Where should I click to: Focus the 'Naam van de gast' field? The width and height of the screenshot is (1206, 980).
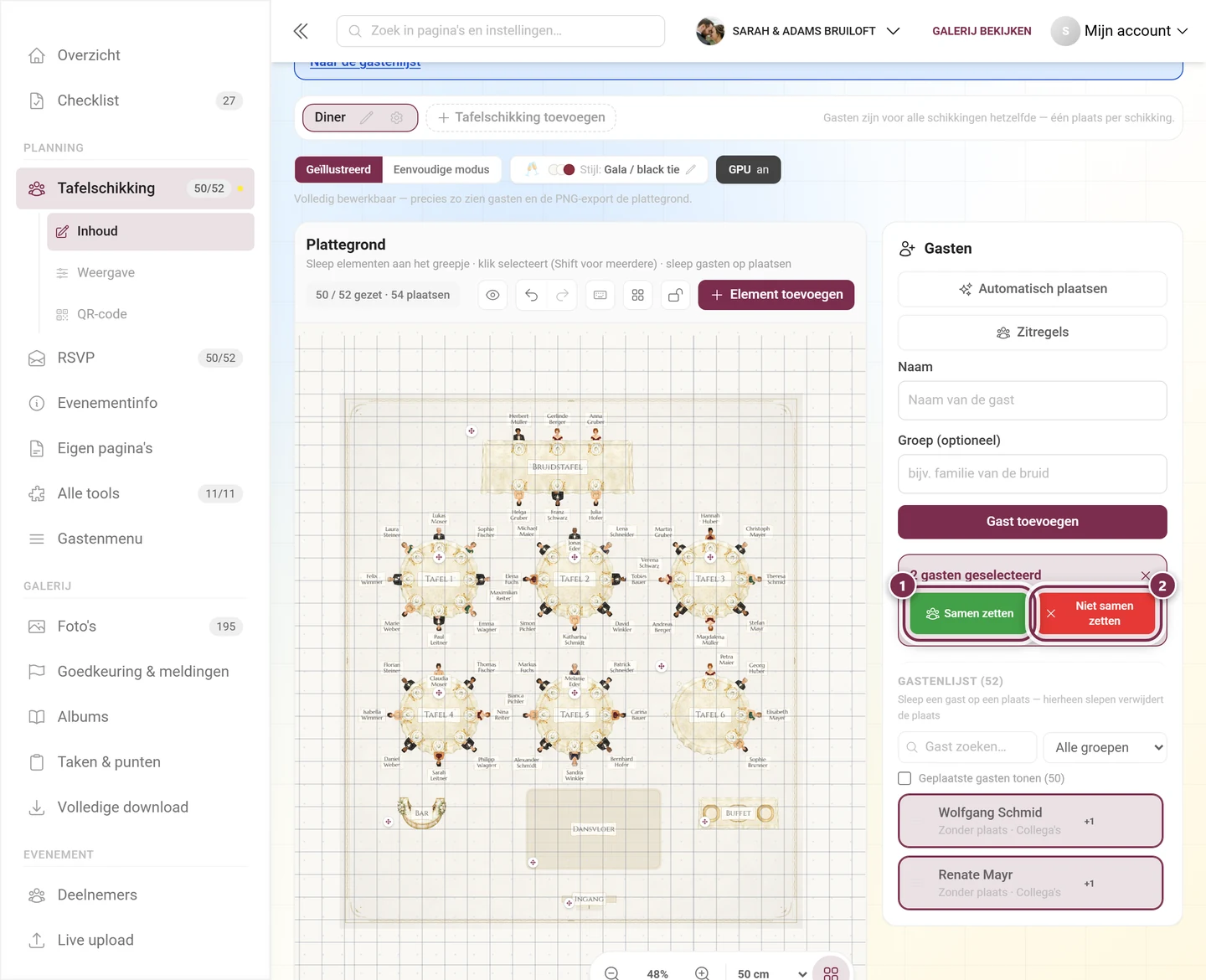tap(1033, 400)
